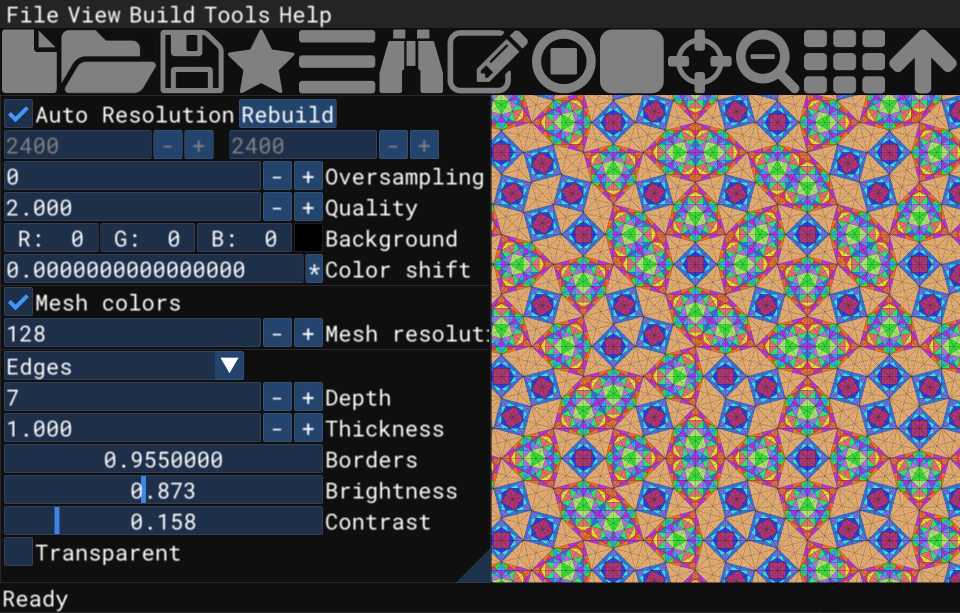This screenshot has height=613, width=960.
Task: Open the Tools menu
Action: (x=237, y=15)
